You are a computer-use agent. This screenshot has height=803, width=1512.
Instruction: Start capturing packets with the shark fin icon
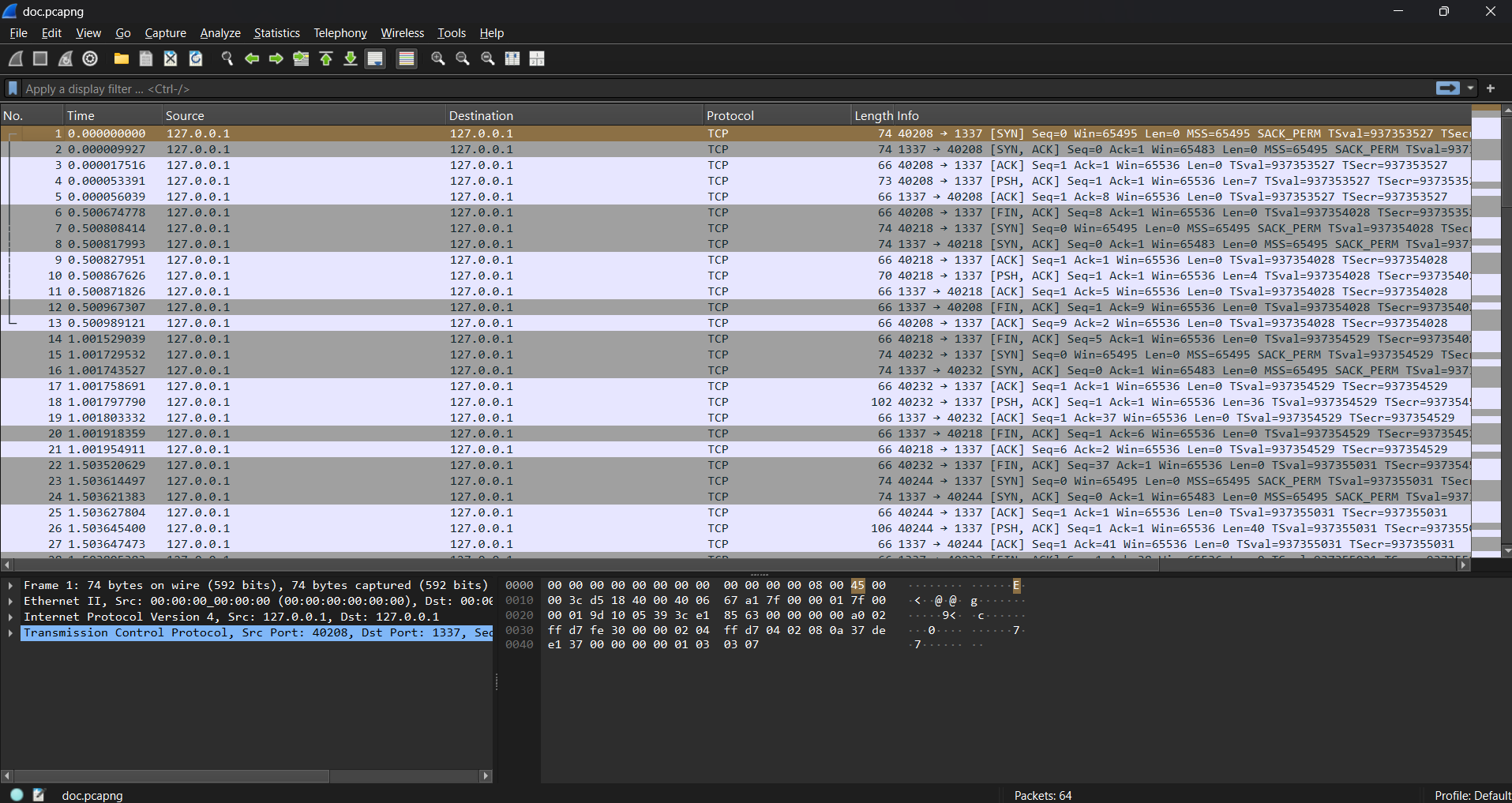tap(16, 58)
